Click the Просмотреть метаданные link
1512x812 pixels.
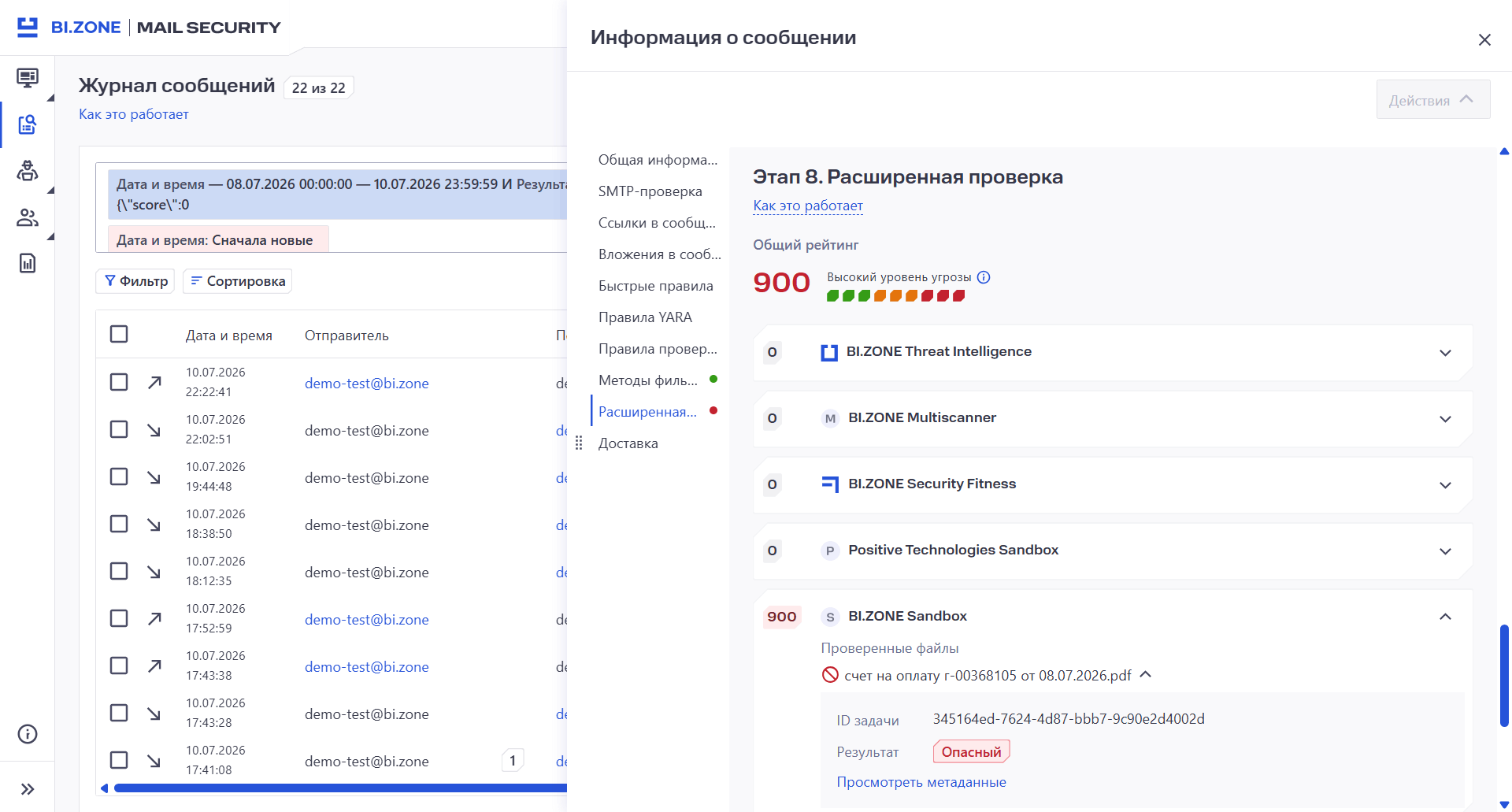tap(921, 782)
